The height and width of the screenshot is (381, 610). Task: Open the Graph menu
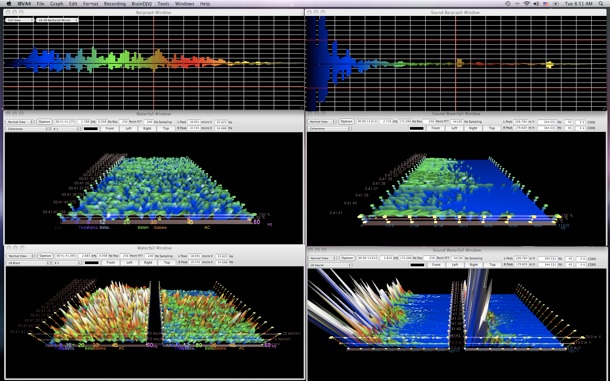[x=56, y=4]
